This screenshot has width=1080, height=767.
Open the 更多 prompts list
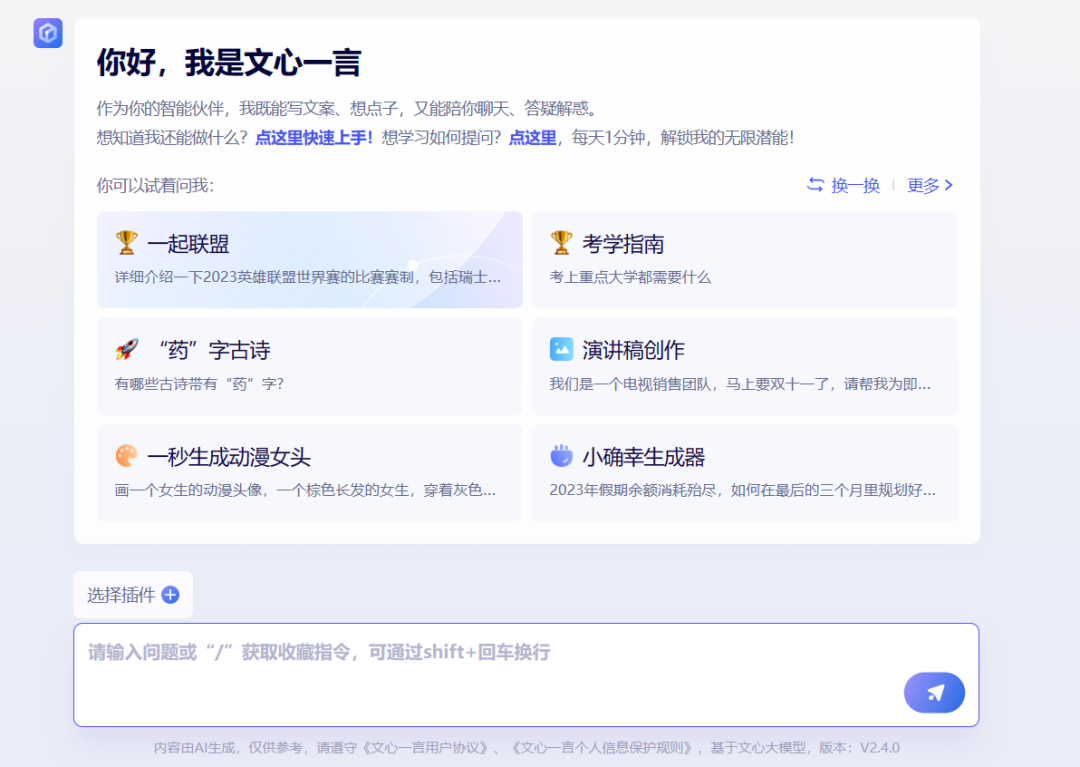pyautogui.click(x=930, y=185)
